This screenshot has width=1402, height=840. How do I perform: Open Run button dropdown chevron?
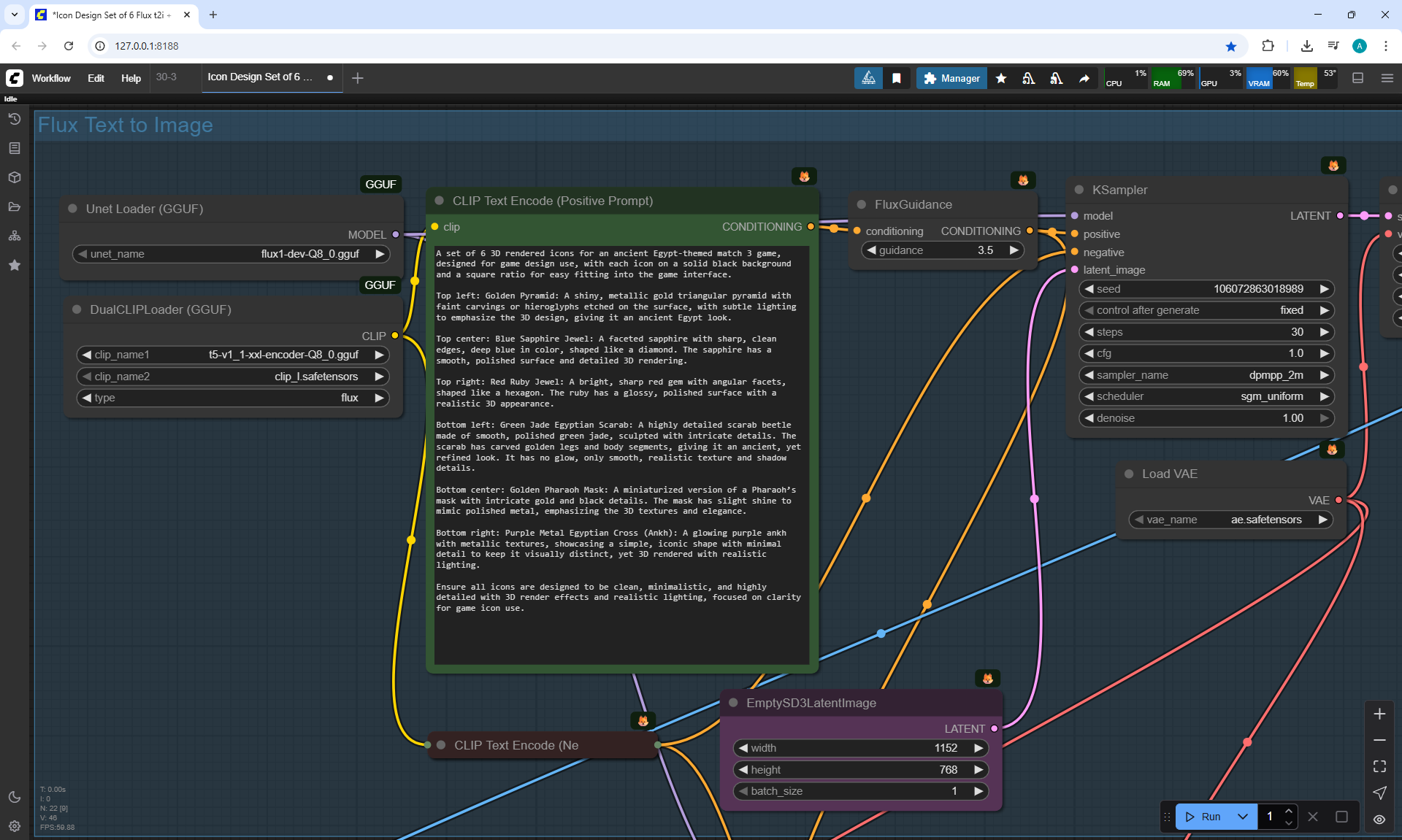pyautogui.click(x=1243, y=817)
